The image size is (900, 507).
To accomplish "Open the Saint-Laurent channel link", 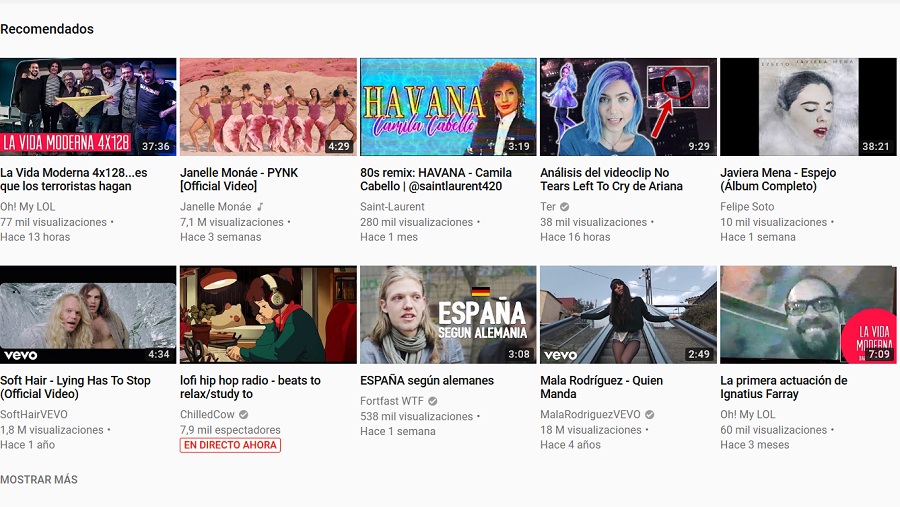I will point(391,207).
